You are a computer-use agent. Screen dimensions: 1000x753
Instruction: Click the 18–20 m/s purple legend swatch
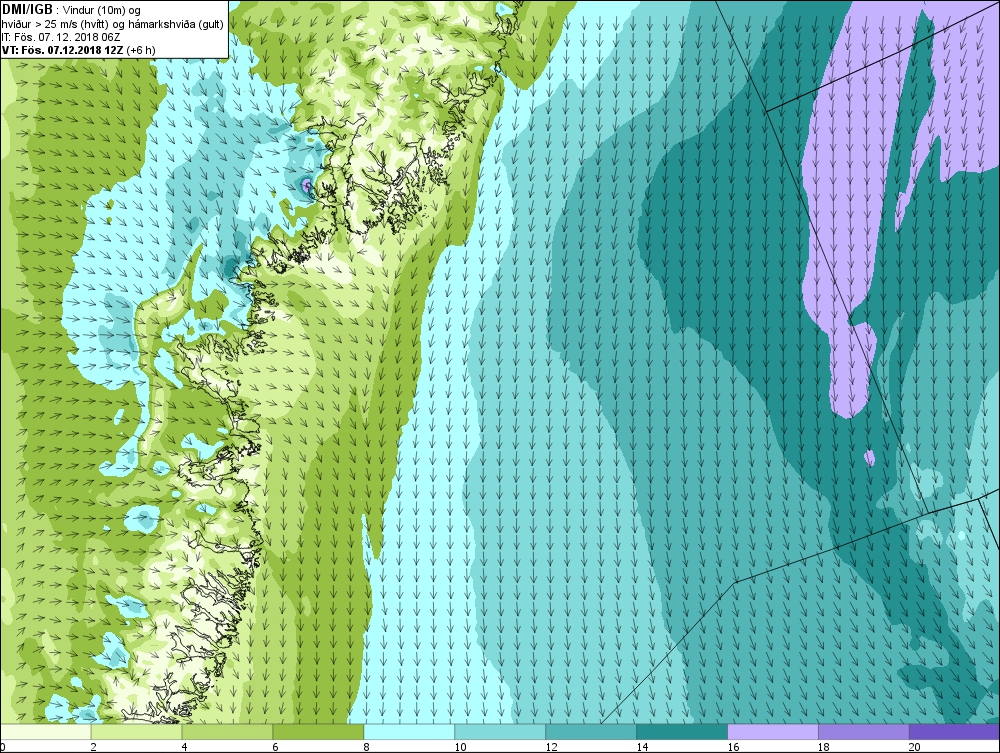(864, 731)
